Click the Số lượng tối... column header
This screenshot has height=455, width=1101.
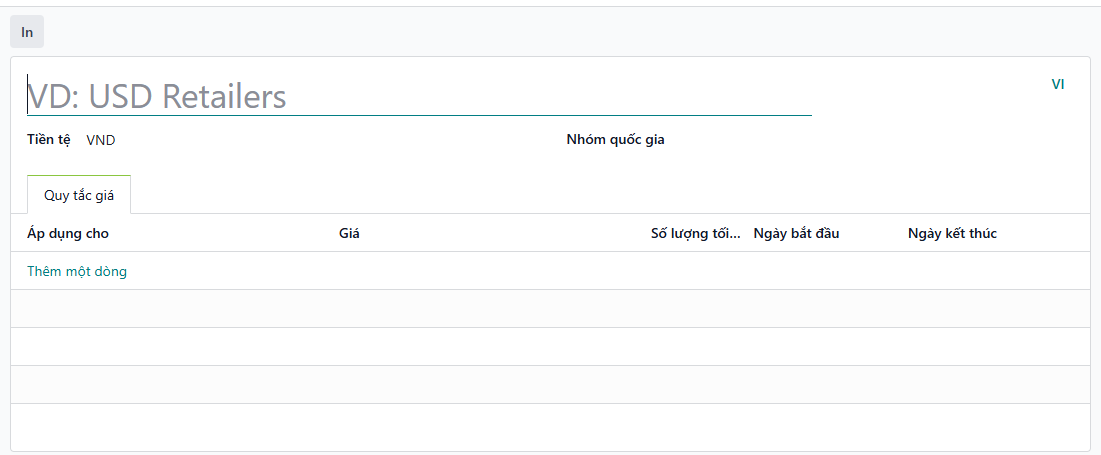pos(695,233)
